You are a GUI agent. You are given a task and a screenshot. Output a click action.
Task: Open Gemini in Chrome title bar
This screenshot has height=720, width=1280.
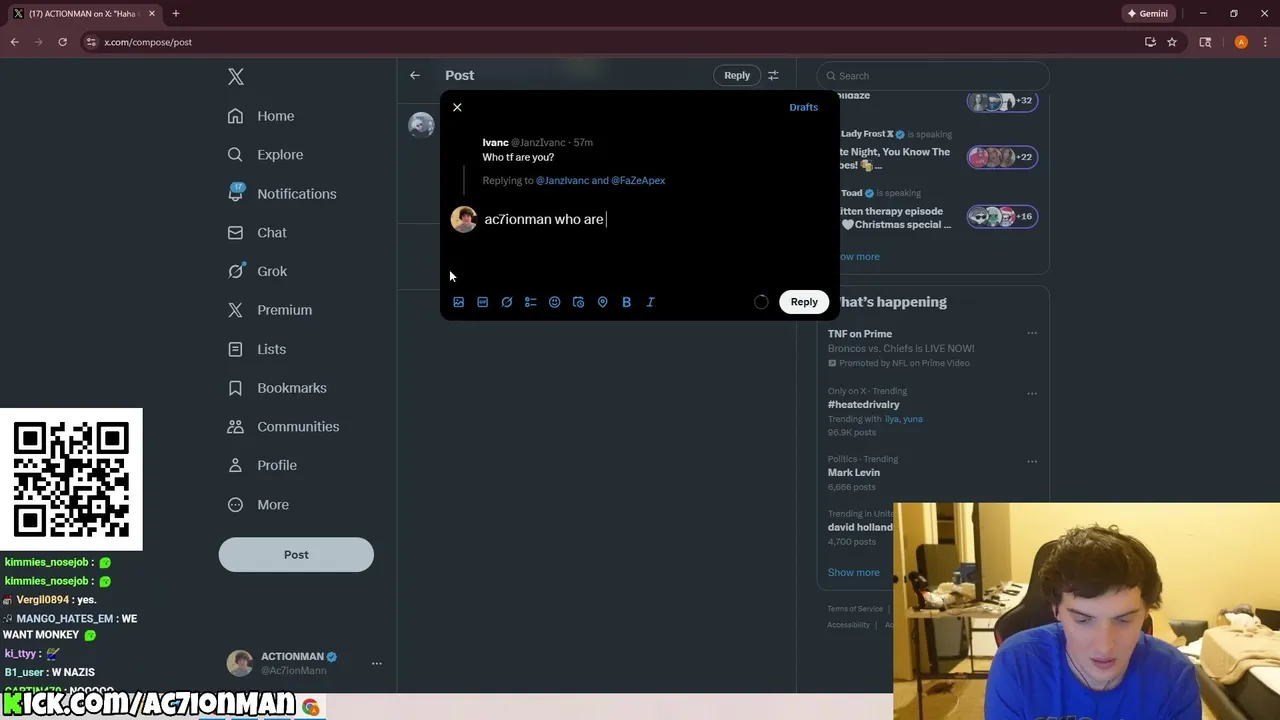click(x=1148, y=14)
